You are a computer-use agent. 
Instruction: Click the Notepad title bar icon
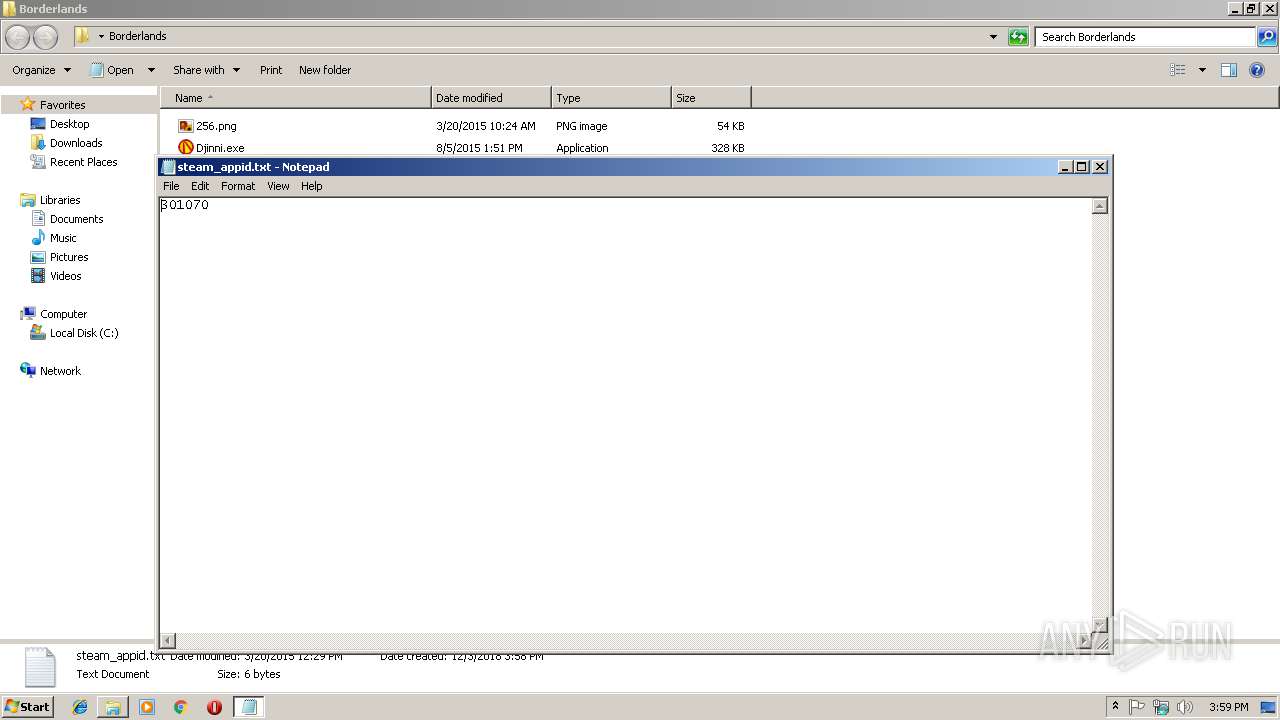(168, 167)
